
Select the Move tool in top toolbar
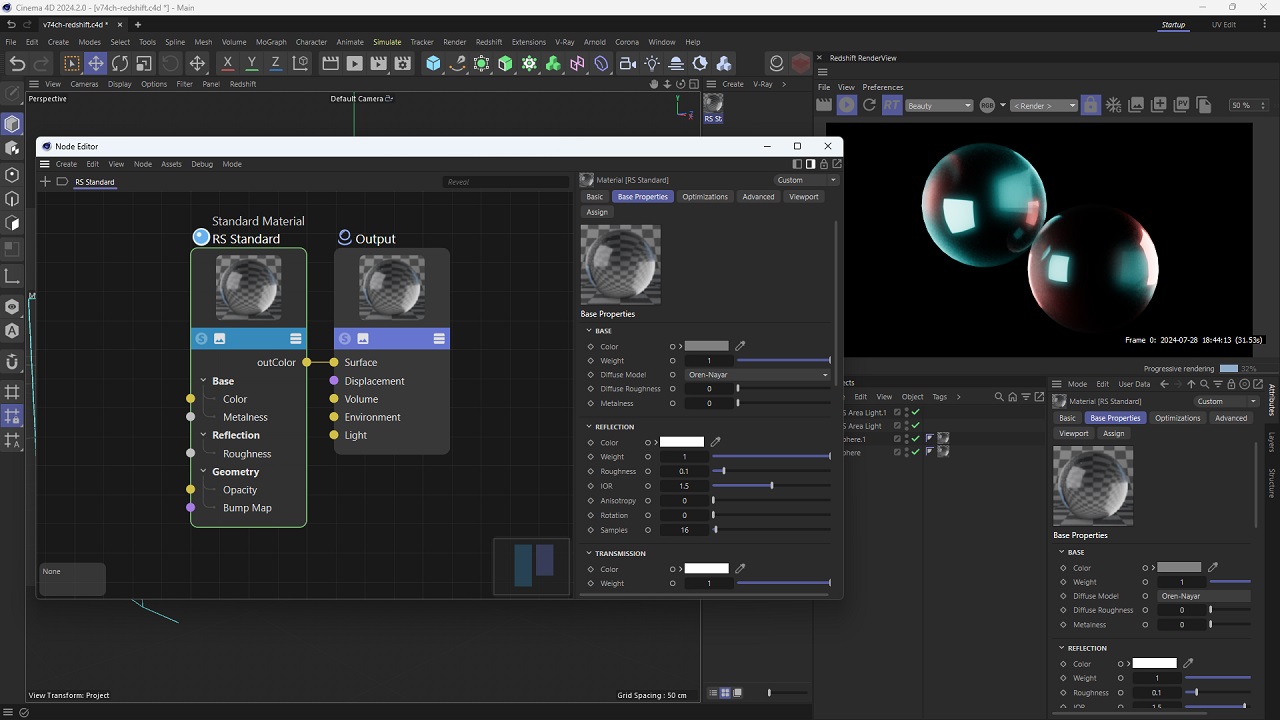(x=95, y=64)
